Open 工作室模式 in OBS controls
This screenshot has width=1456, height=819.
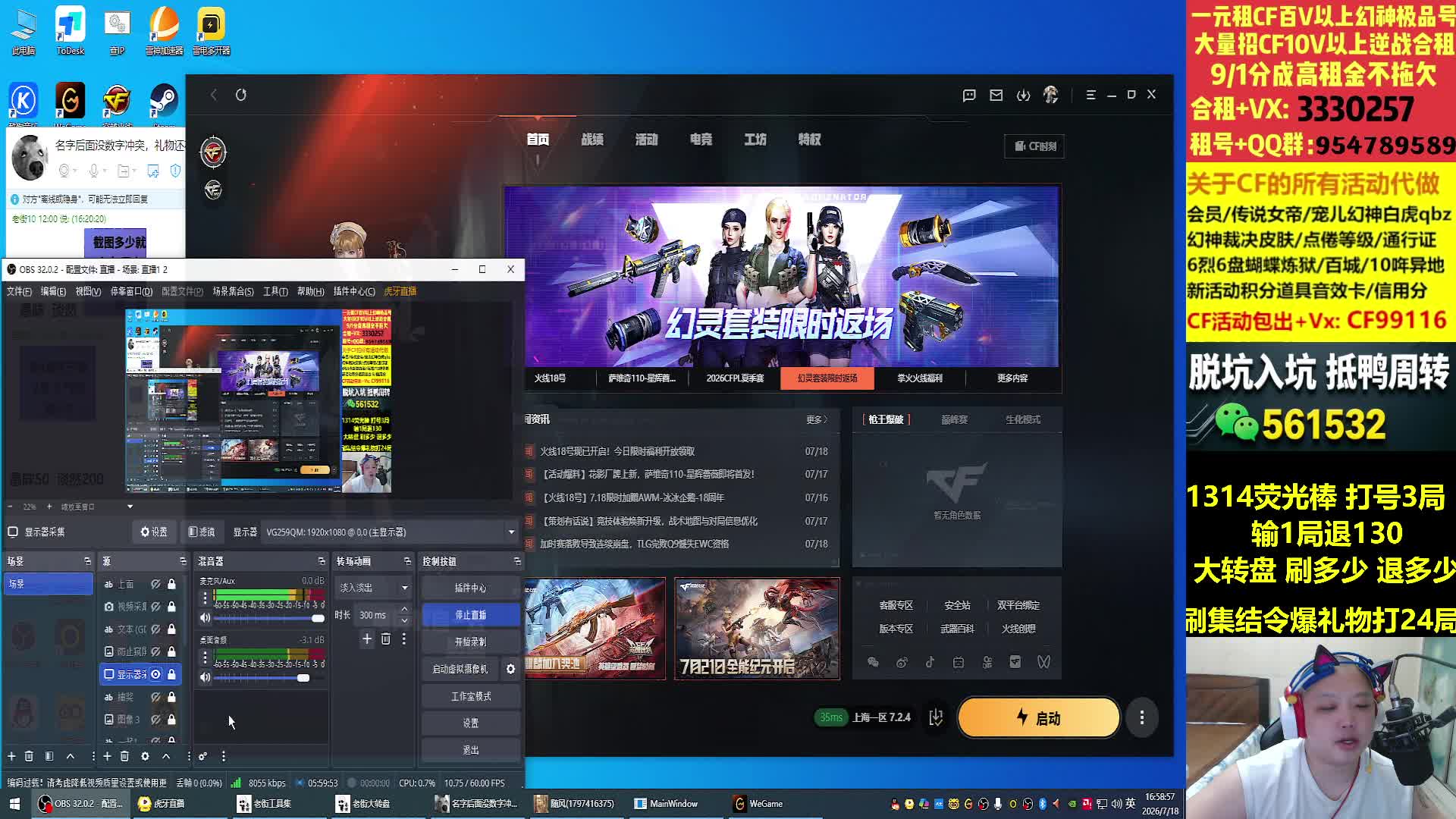(471, 696)
